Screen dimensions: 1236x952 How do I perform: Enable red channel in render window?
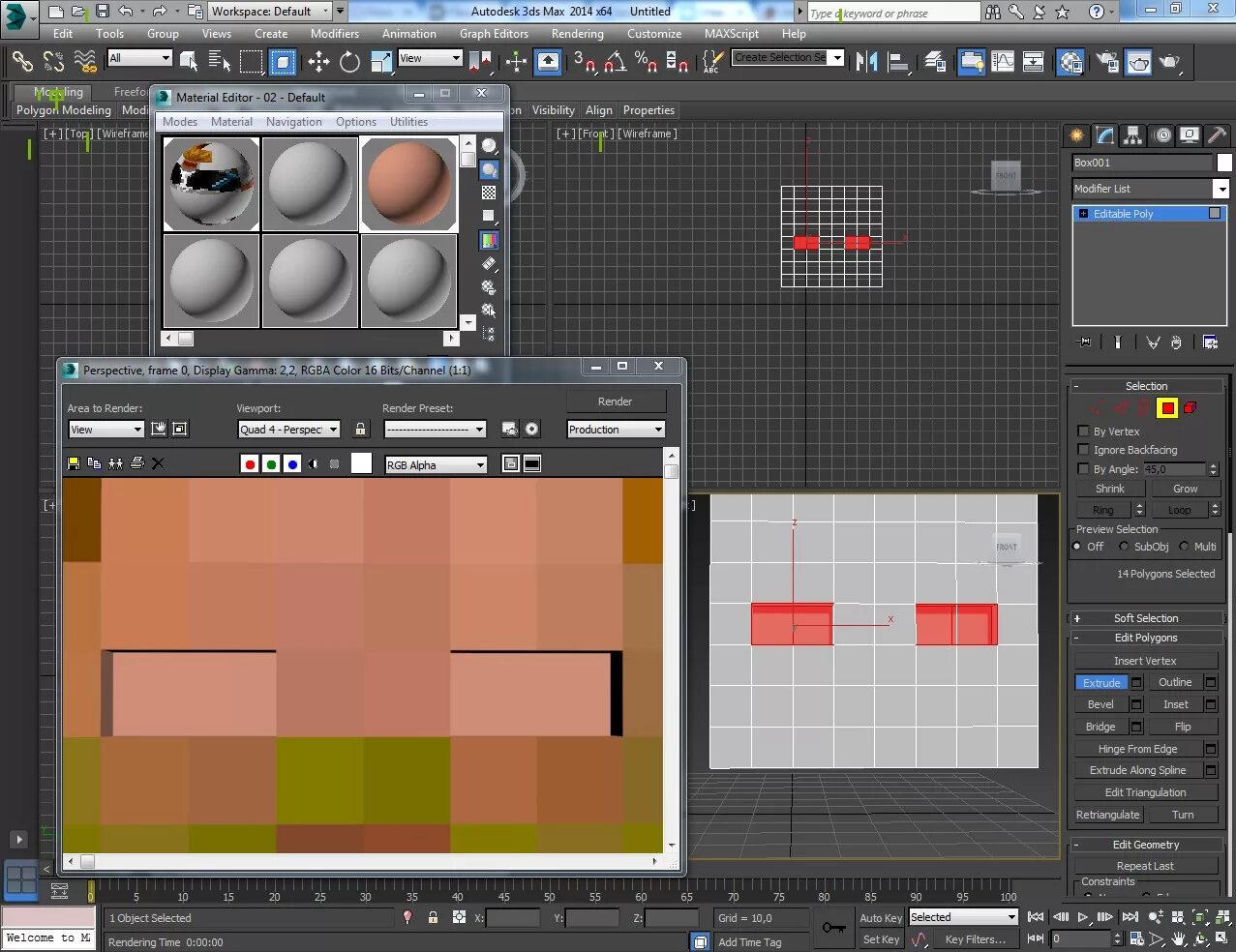(250, 464)
